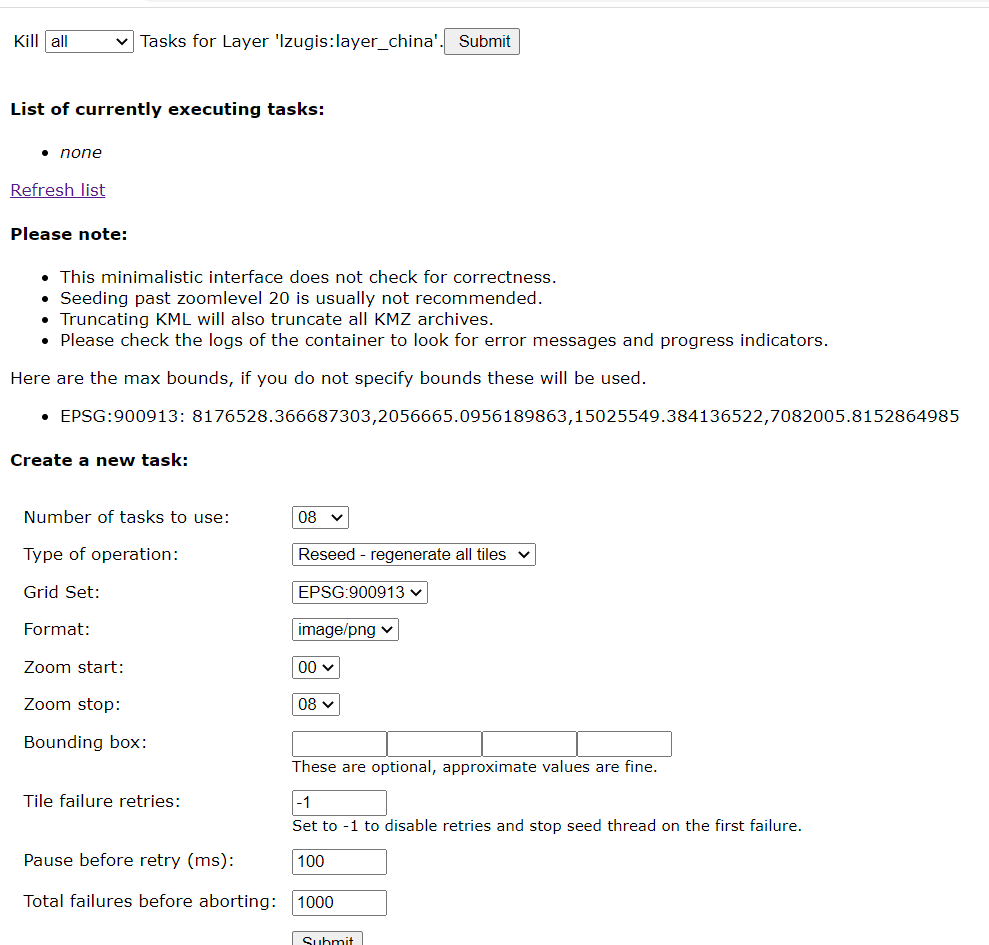Click the Tile failure retries field containing -1
989x945 pixels.
pyautogui.click(x=338, y=802)
